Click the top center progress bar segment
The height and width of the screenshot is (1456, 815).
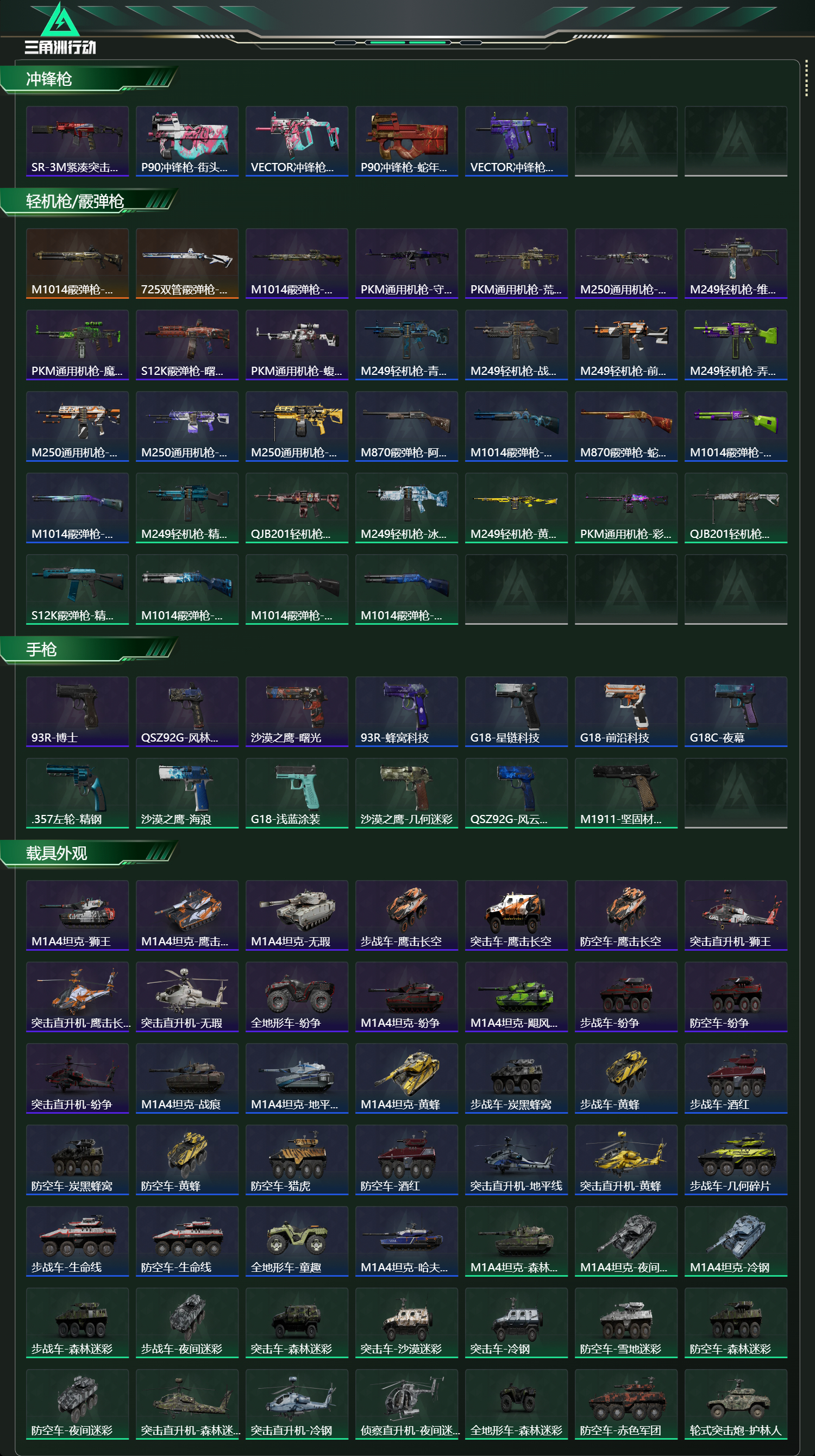coord(407,42)
